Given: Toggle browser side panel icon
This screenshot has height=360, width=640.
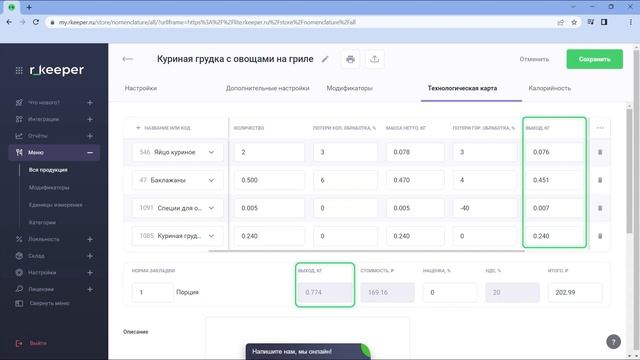Looking at the screenshot, I should 604,22.
